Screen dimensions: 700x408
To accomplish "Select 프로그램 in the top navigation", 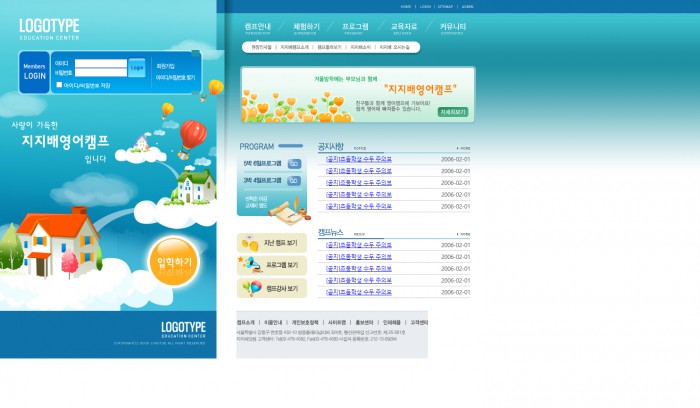I will tap(355, 27).
